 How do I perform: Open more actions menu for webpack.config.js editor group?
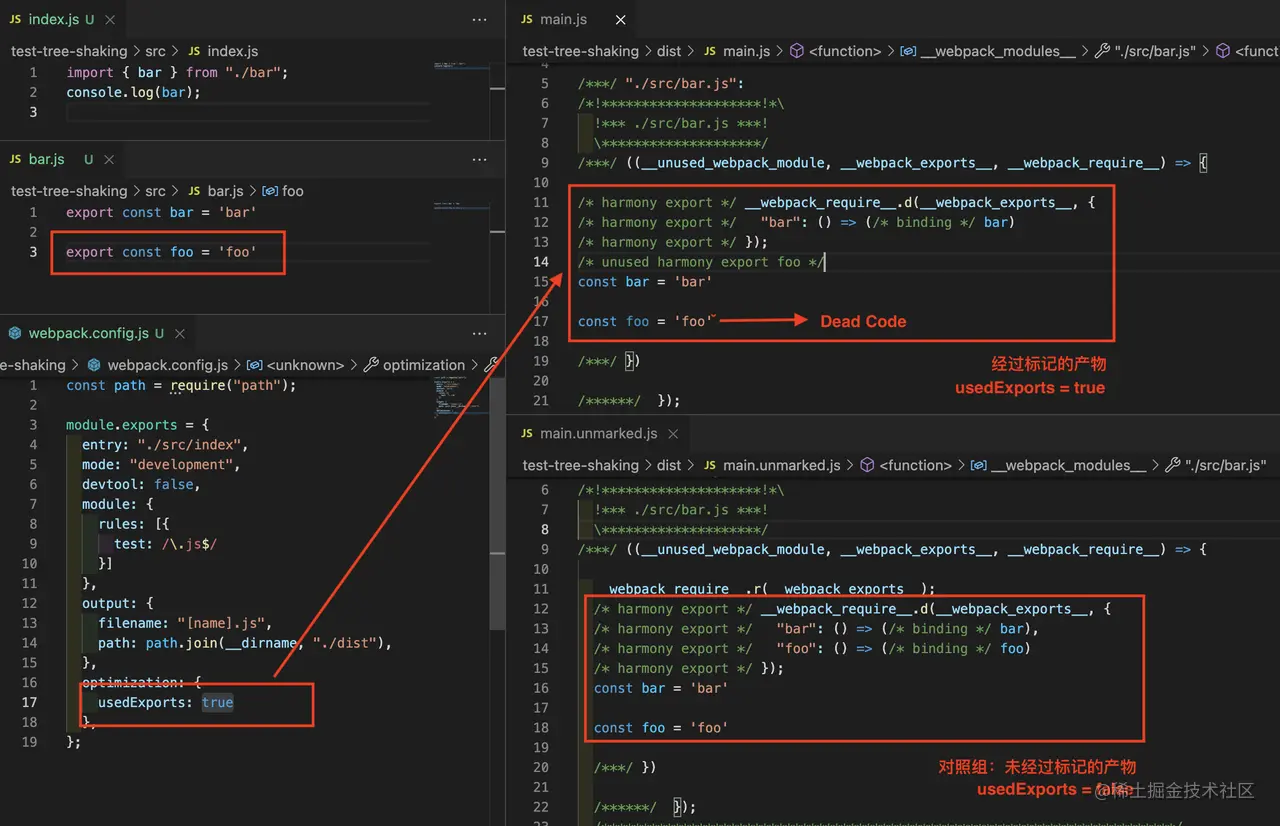480,334
